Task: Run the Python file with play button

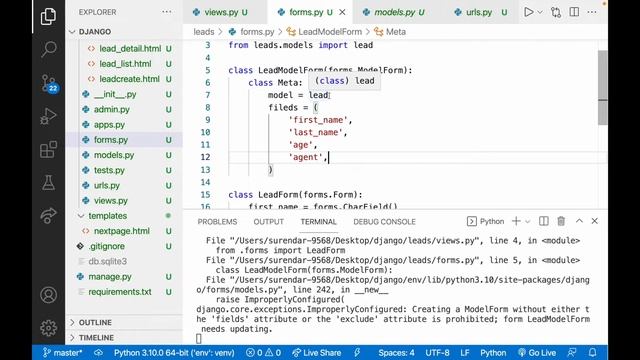Action: [529, 12]
